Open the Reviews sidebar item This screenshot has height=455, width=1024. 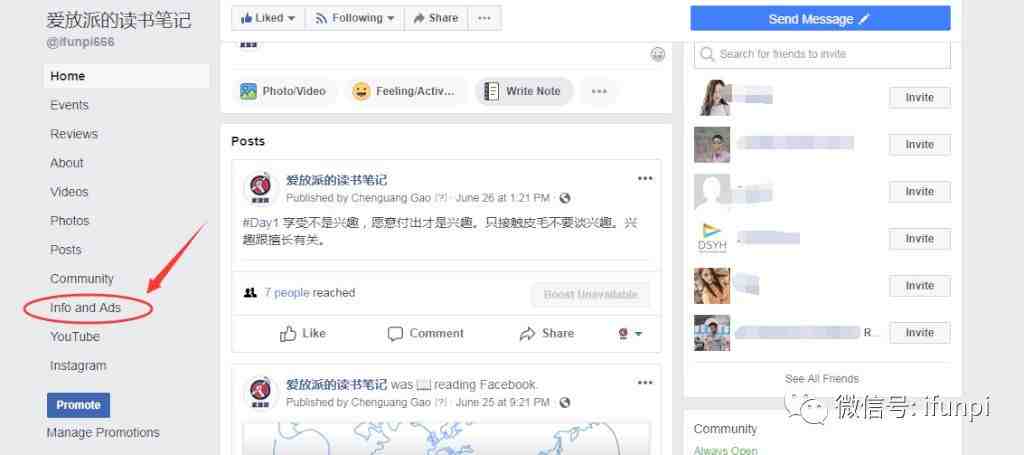pos(74,134)
